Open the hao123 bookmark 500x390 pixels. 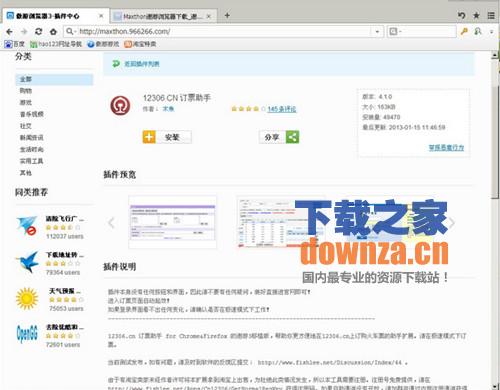56,44
